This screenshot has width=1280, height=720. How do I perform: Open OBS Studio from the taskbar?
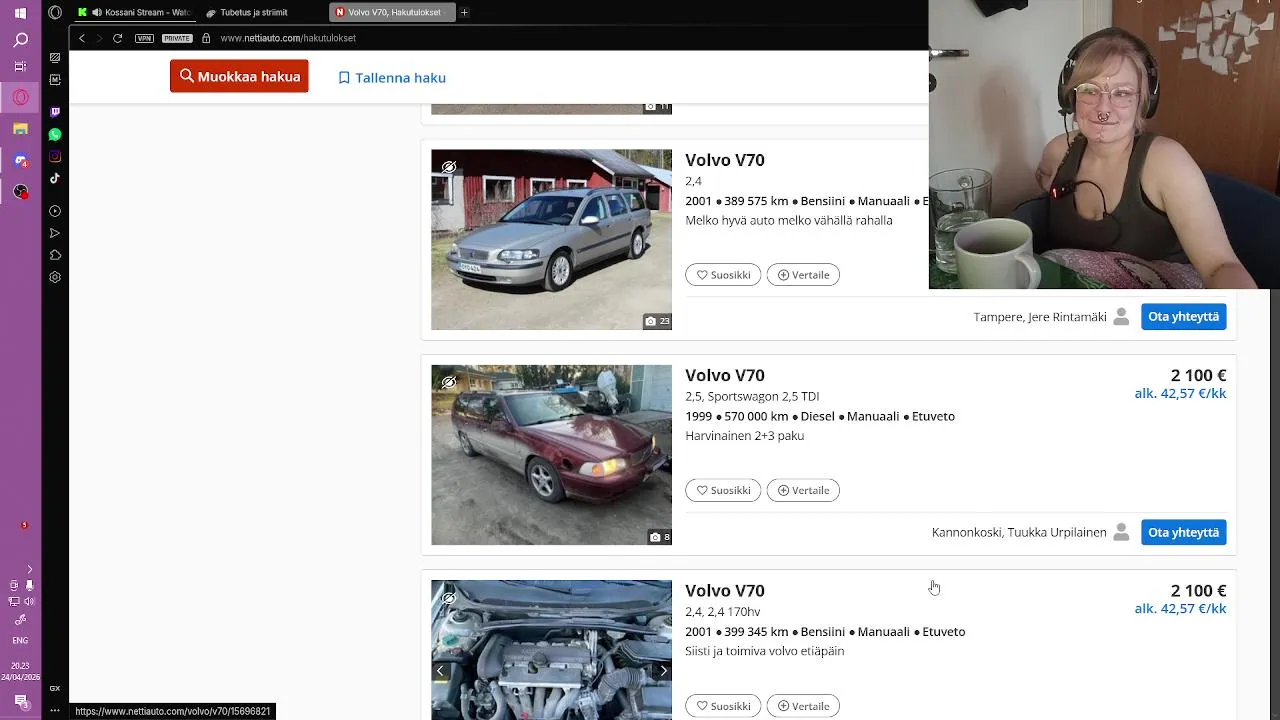20,191
